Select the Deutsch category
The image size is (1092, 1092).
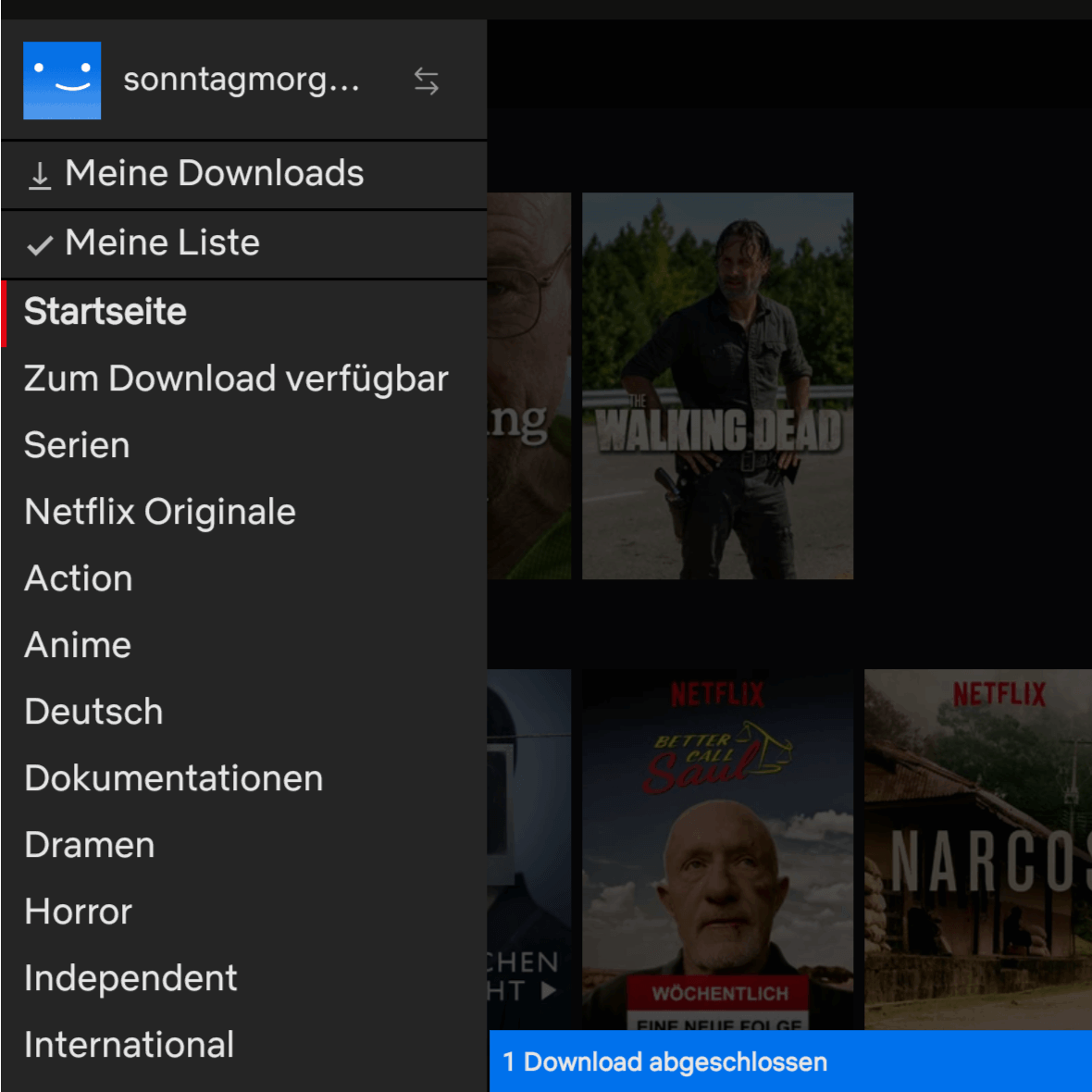(243, 712)
